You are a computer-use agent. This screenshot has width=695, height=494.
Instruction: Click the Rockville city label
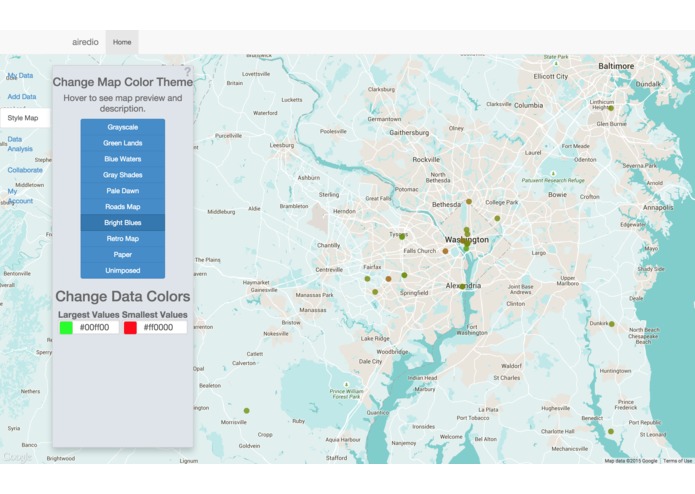[x=426, y=159]
